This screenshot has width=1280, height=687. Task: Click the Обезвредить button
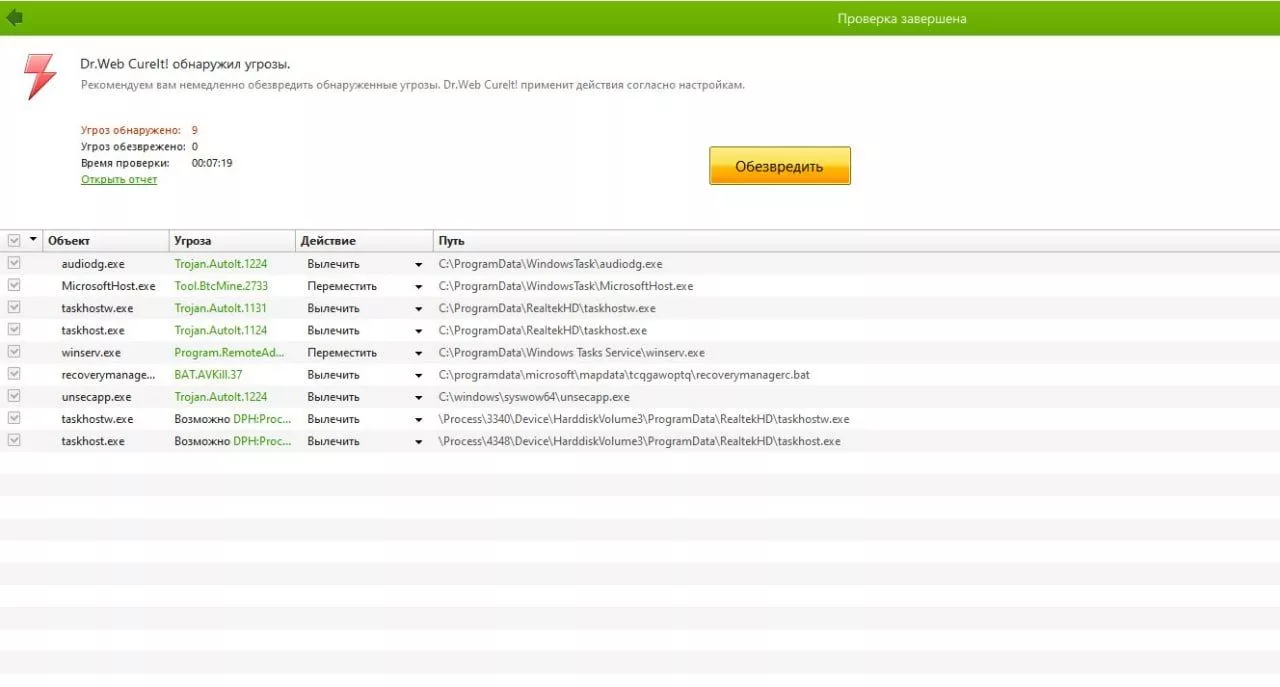780,166
